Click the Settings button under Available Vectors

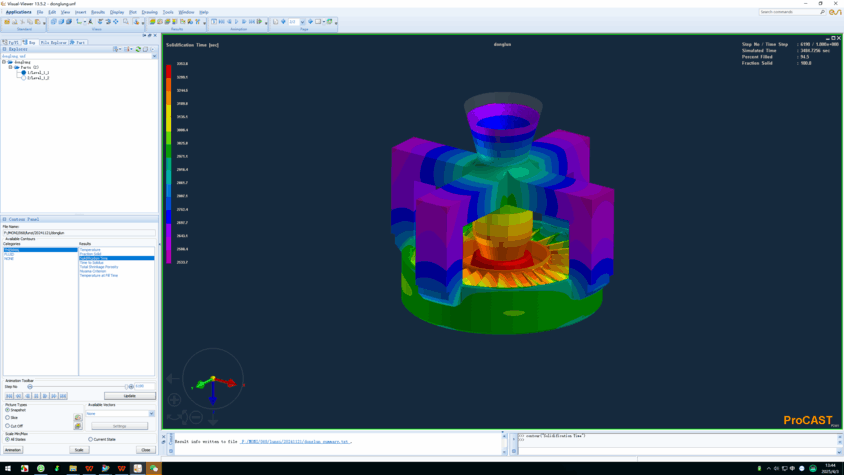pos(119,426)
